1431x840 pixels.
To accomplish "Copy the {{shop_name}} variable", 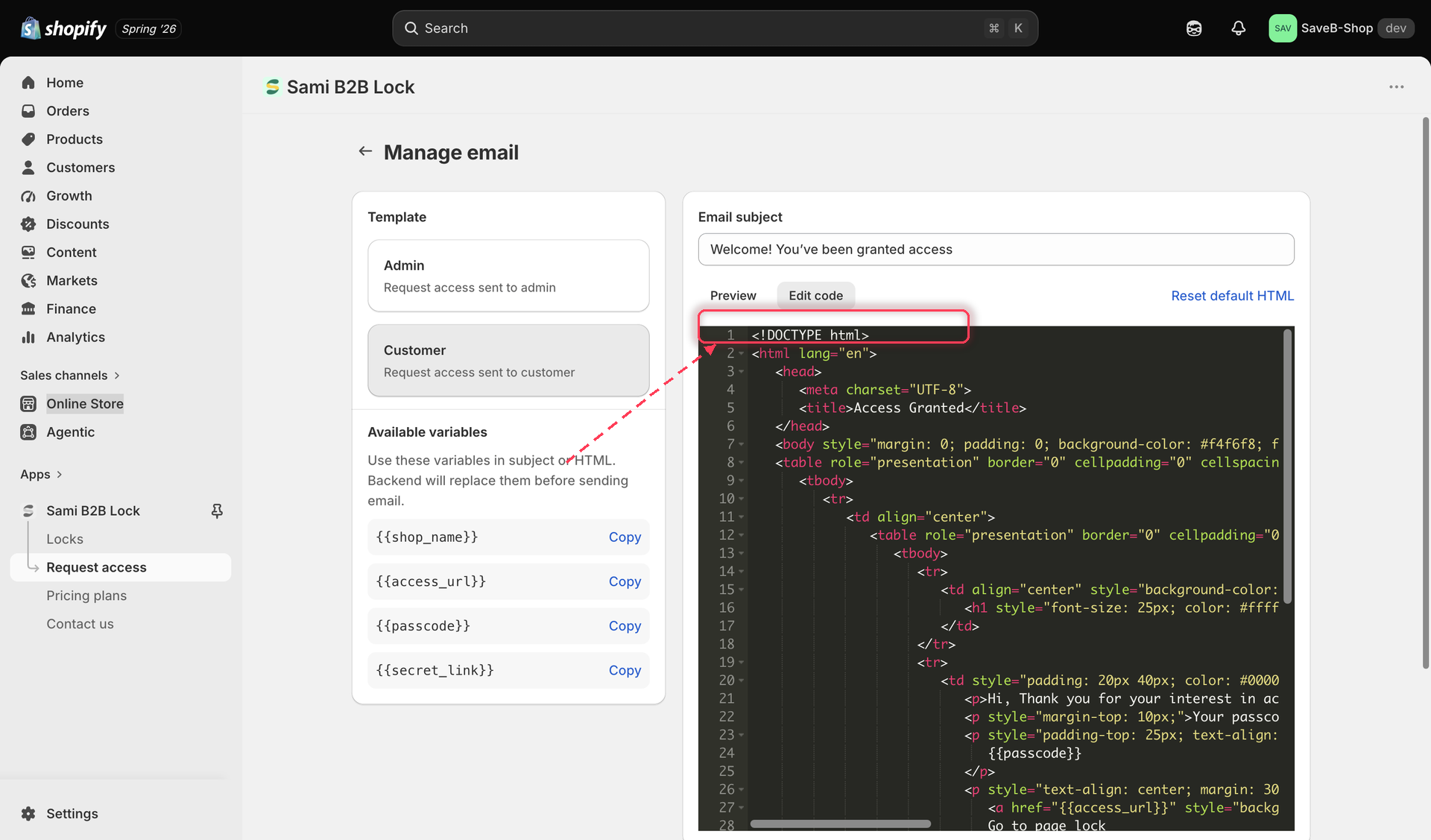I will 625,537.
